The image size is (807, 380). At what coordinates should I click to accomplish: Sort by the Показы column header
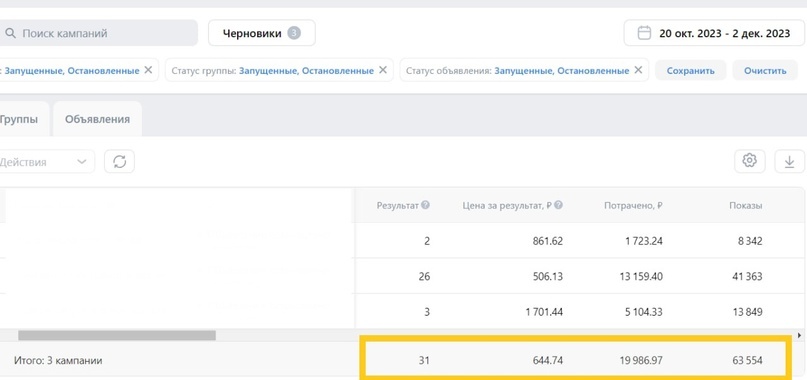tap(745, 205)
